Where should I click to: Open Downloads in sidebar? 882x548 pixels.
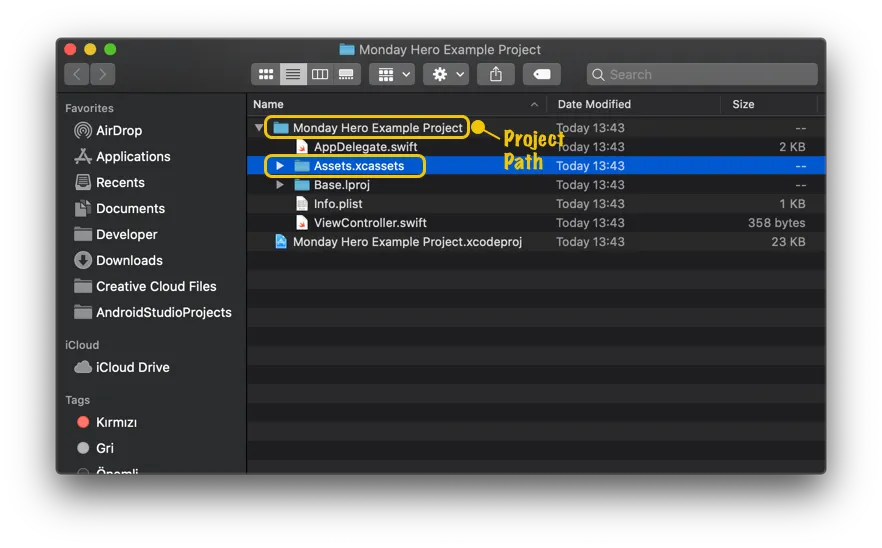coord(119,260)
